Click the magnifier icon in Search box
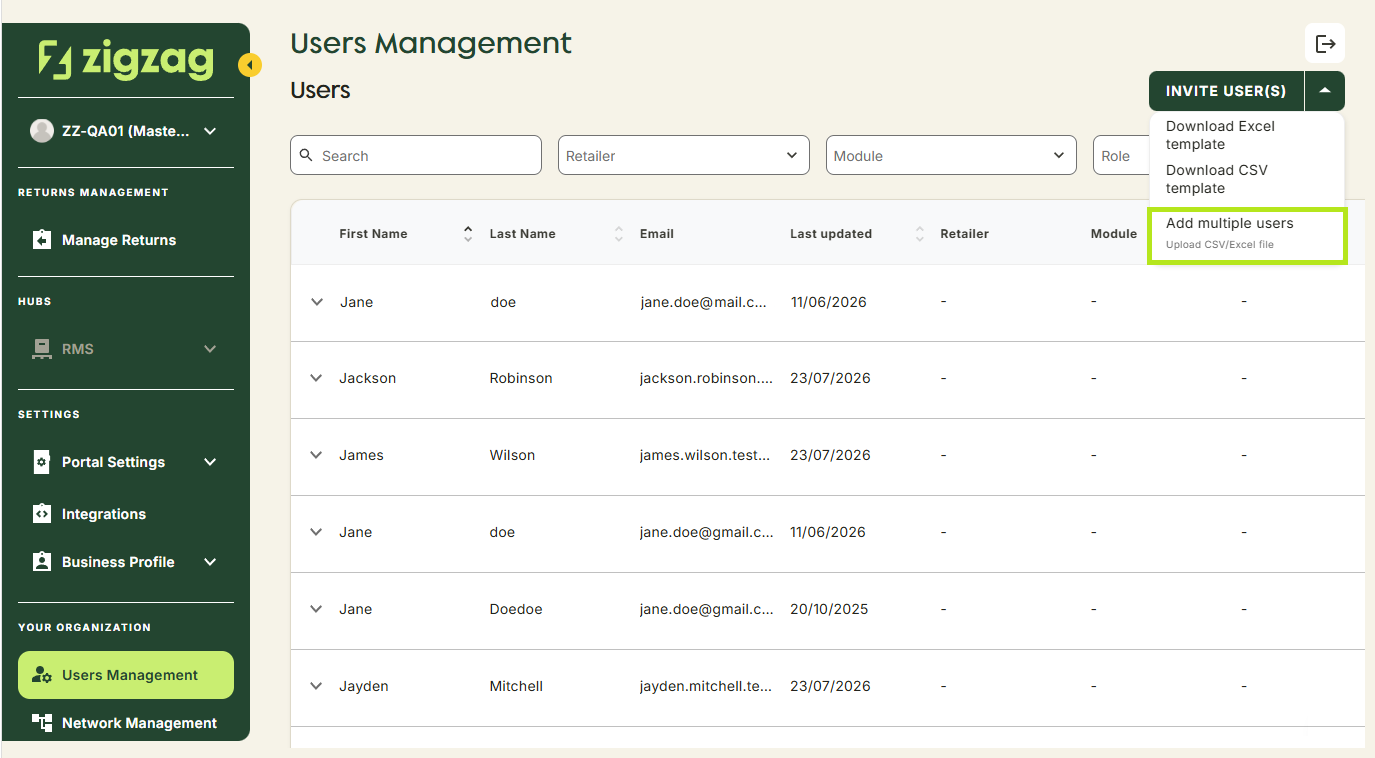 pyautogui.click(x=307, y=156)
